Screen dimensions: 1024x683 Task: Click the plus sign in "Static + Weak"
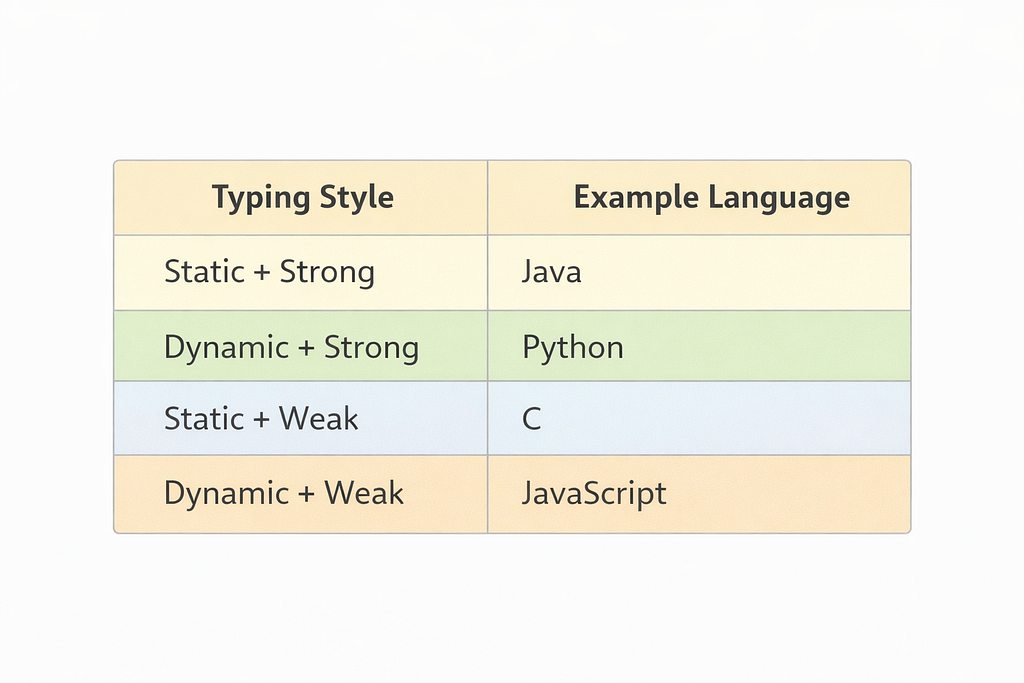[x=261, y=420]
